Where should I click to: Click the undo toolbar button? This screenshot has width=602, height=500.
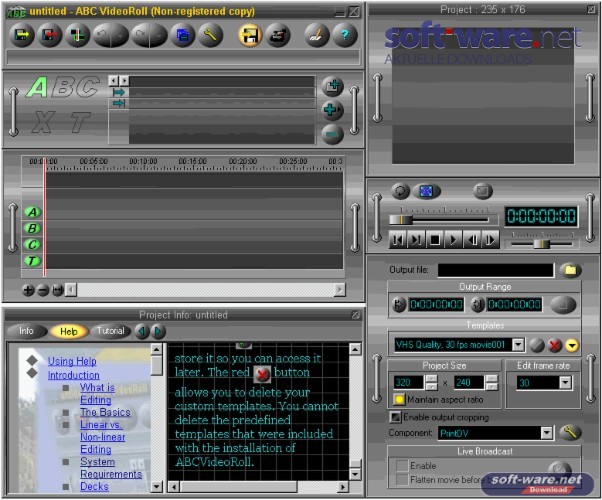(x=102, y=35)
